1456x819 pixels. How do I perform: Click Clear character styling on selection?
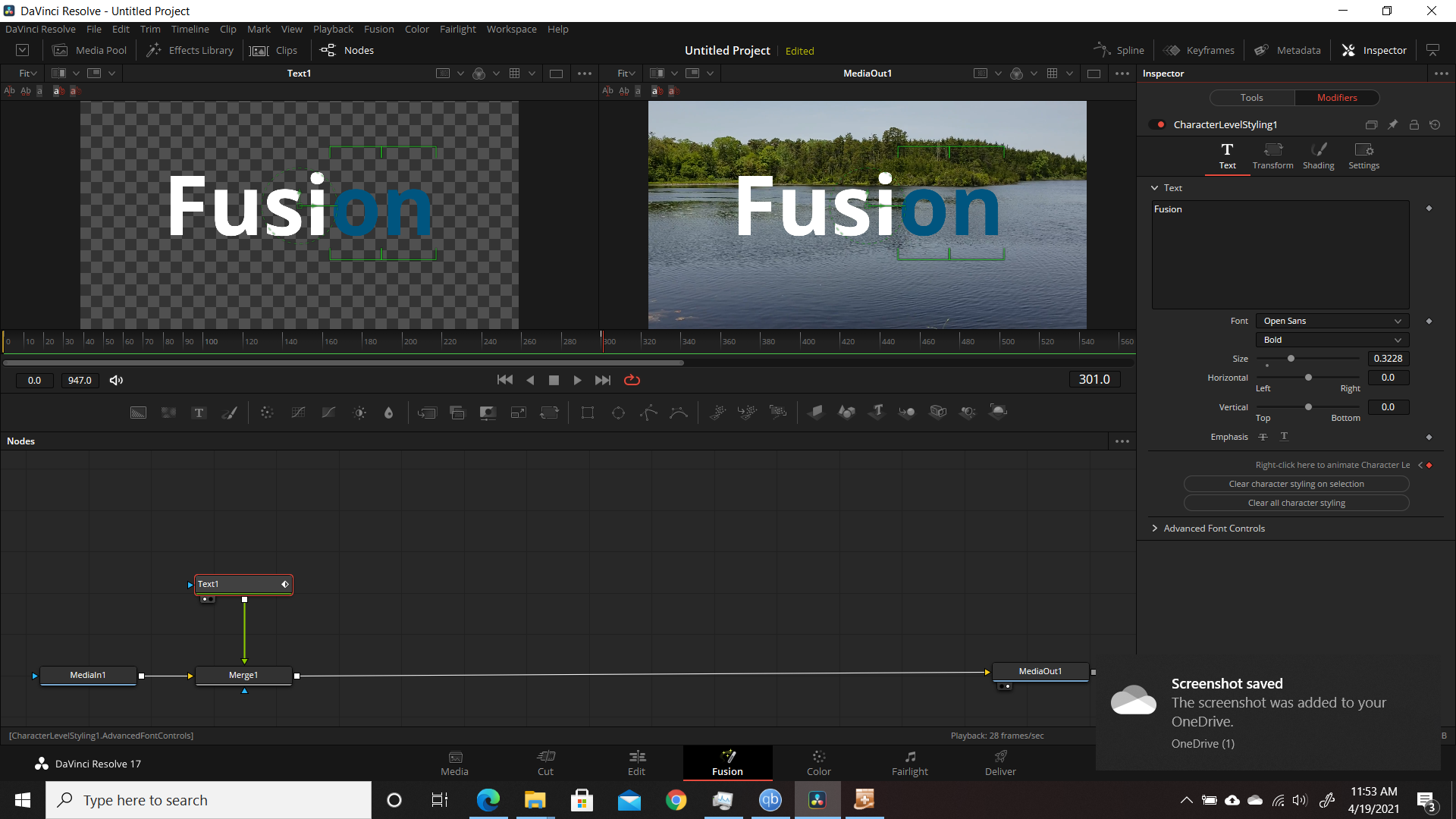tap(1296, 484)
